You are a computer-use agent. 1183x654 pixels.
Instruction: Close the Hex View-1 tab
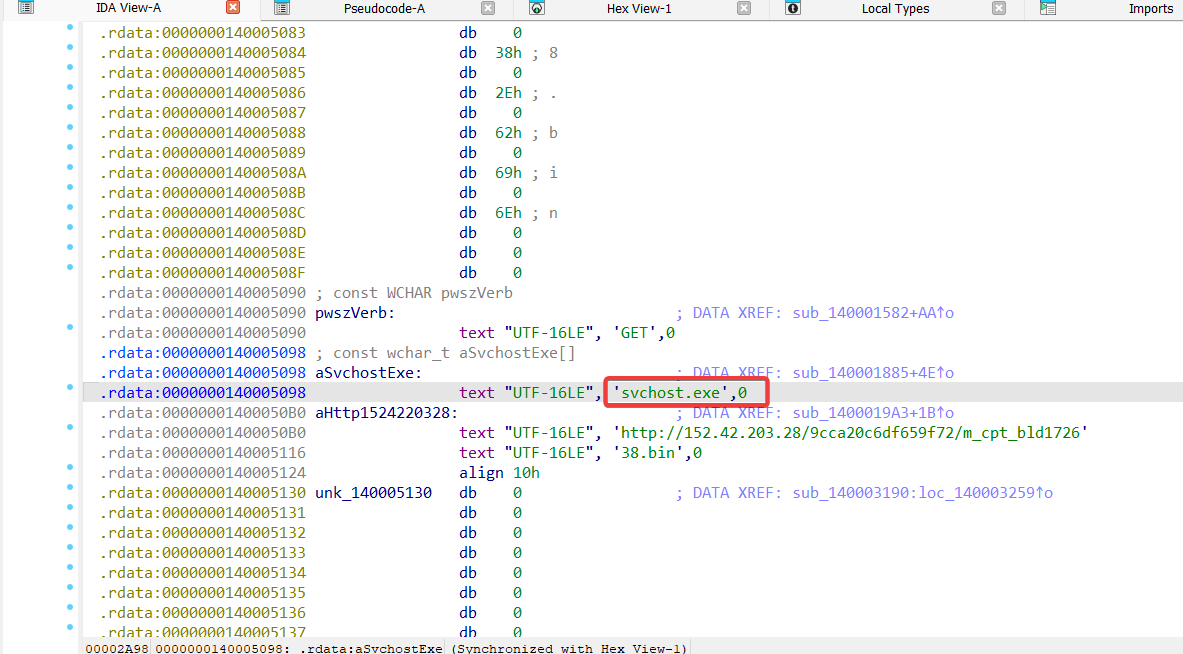point(744,8)
